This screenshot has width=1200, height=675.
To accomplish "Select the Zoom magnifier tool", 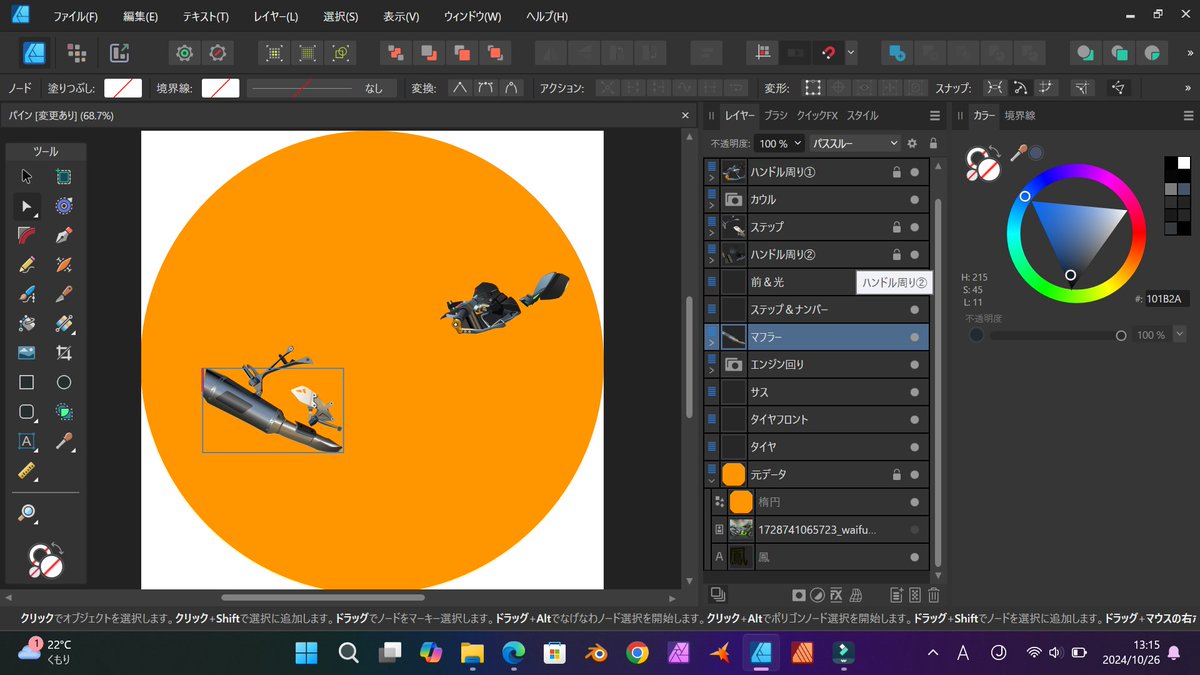I will click(x=27, y=513).
